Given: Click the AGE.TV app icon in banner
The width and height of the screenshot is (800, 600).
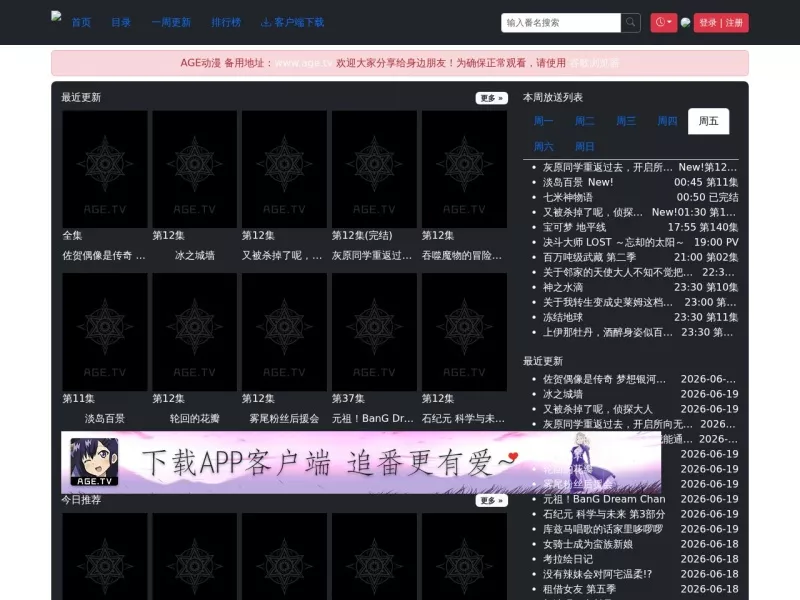Looking at the screenshot, I should pyautogui.click(x=94, y=462).
